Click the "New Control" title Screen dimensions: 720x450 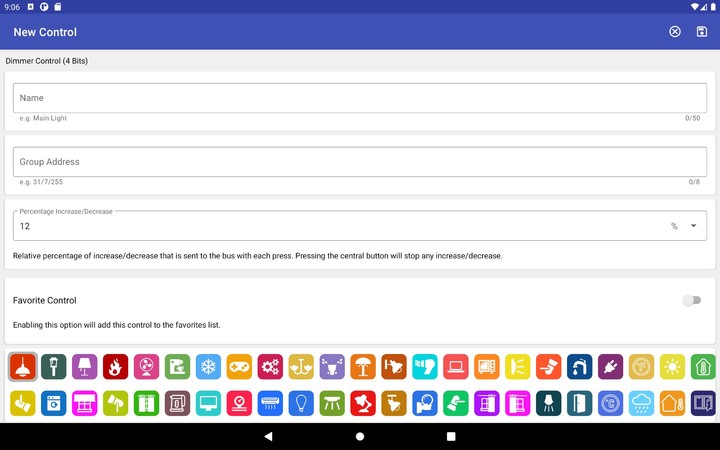45,32
